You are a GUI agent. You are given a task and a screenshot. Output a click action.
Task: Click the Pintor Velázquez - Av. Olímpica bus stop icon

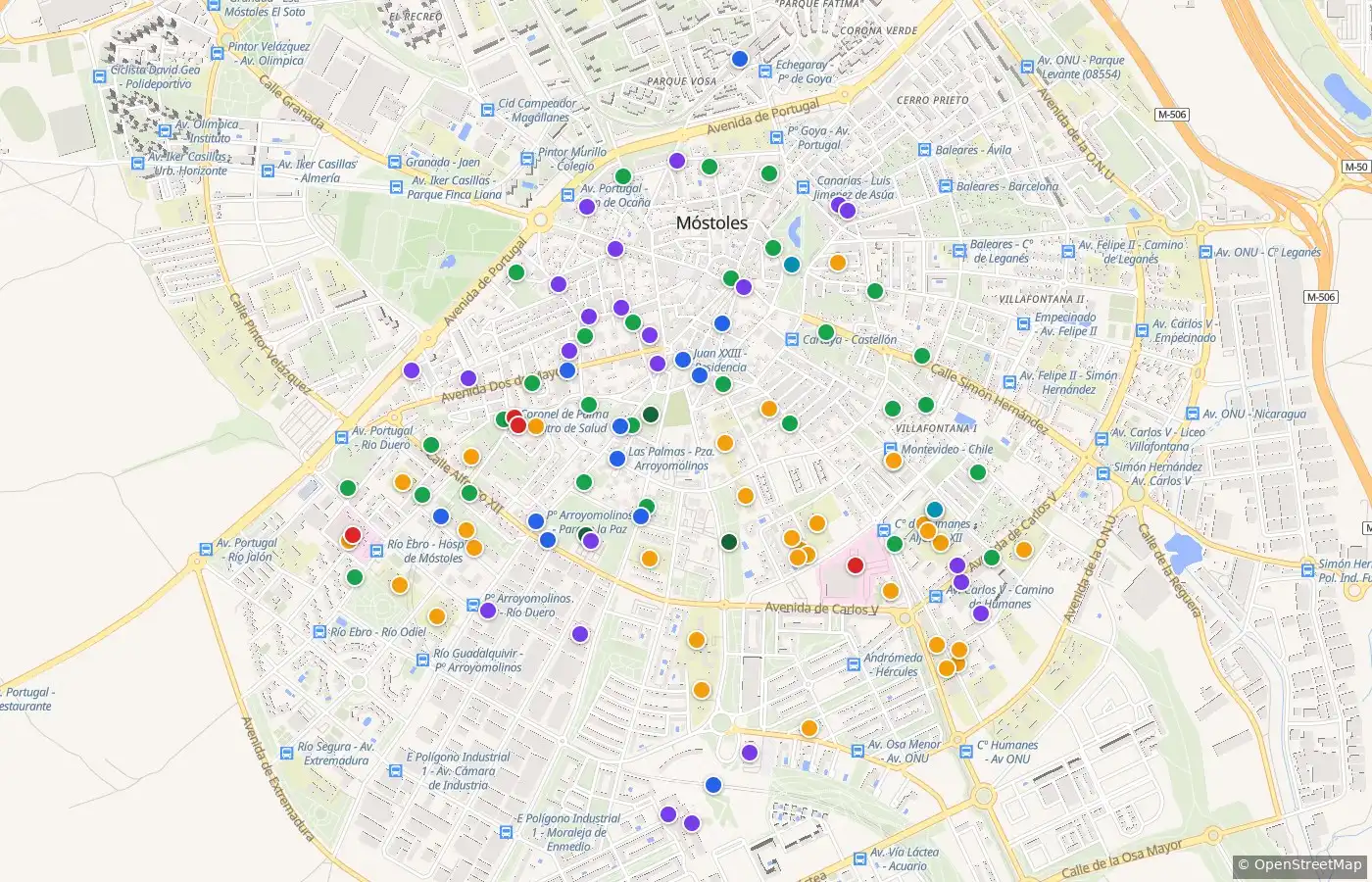click(217, 54)
